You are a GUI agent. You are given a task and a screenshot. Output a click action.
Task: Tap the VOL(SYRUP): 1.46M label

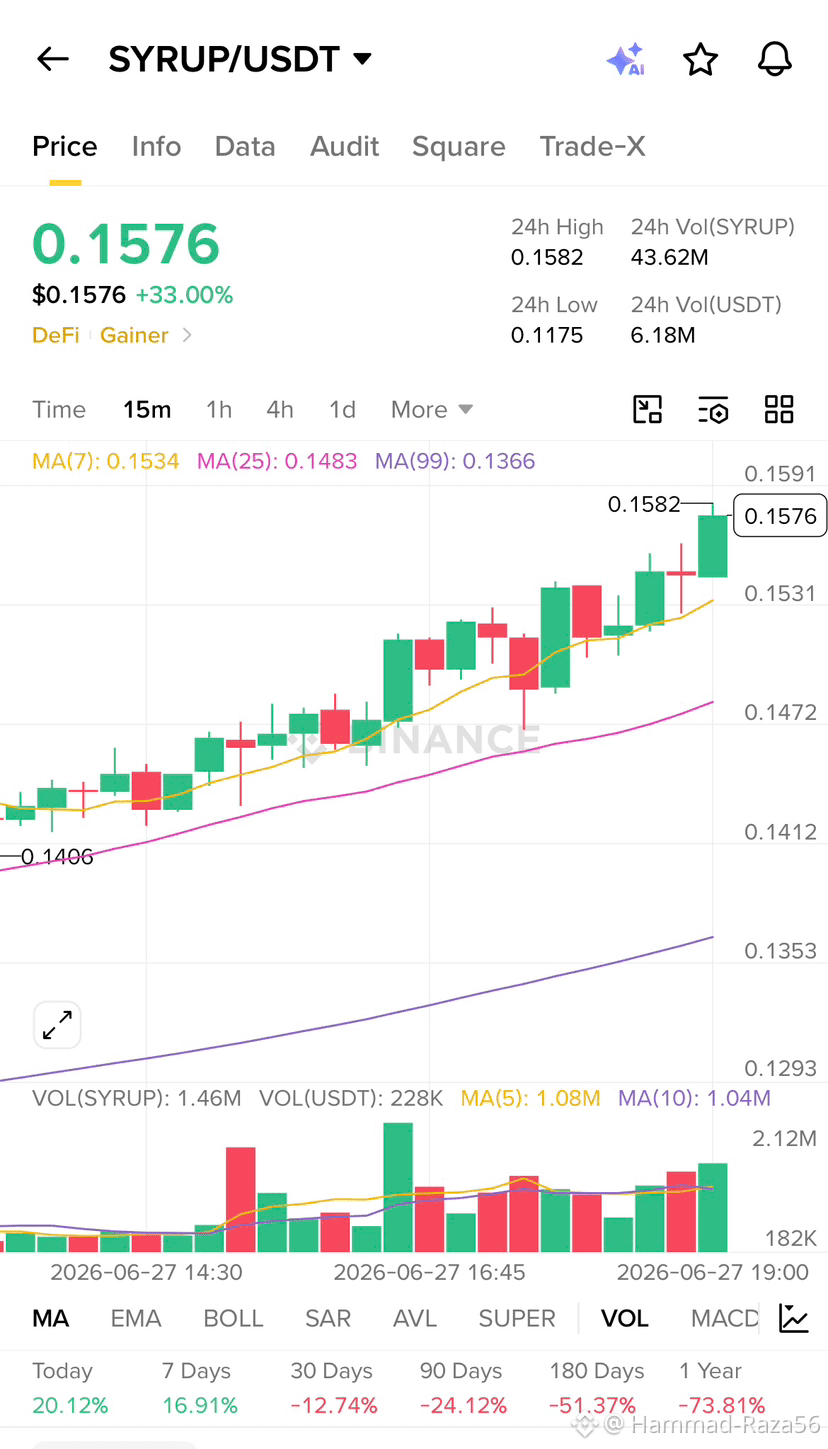click(137, 1098)
